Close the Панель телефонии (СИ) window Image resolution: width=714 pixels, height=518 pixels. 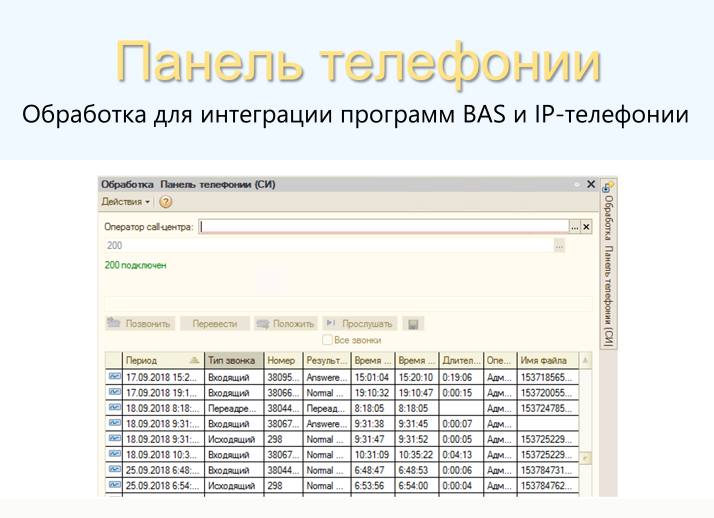point(591,184)
